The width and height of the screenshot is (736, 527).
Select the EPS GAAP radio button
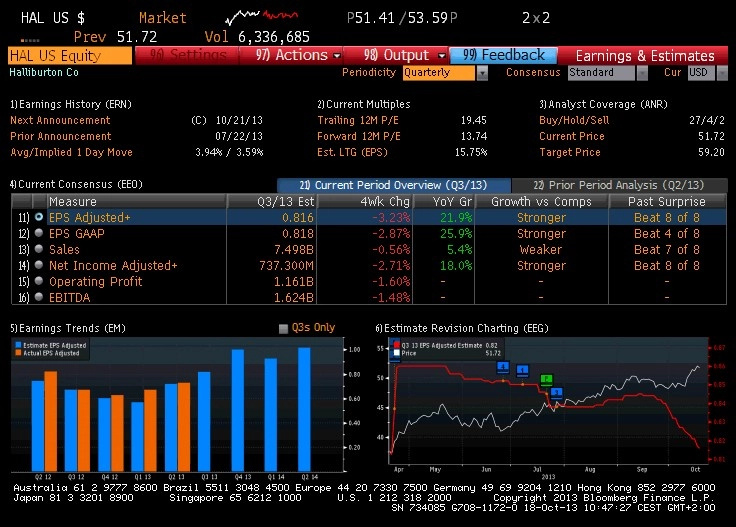(x=39, y=233)
